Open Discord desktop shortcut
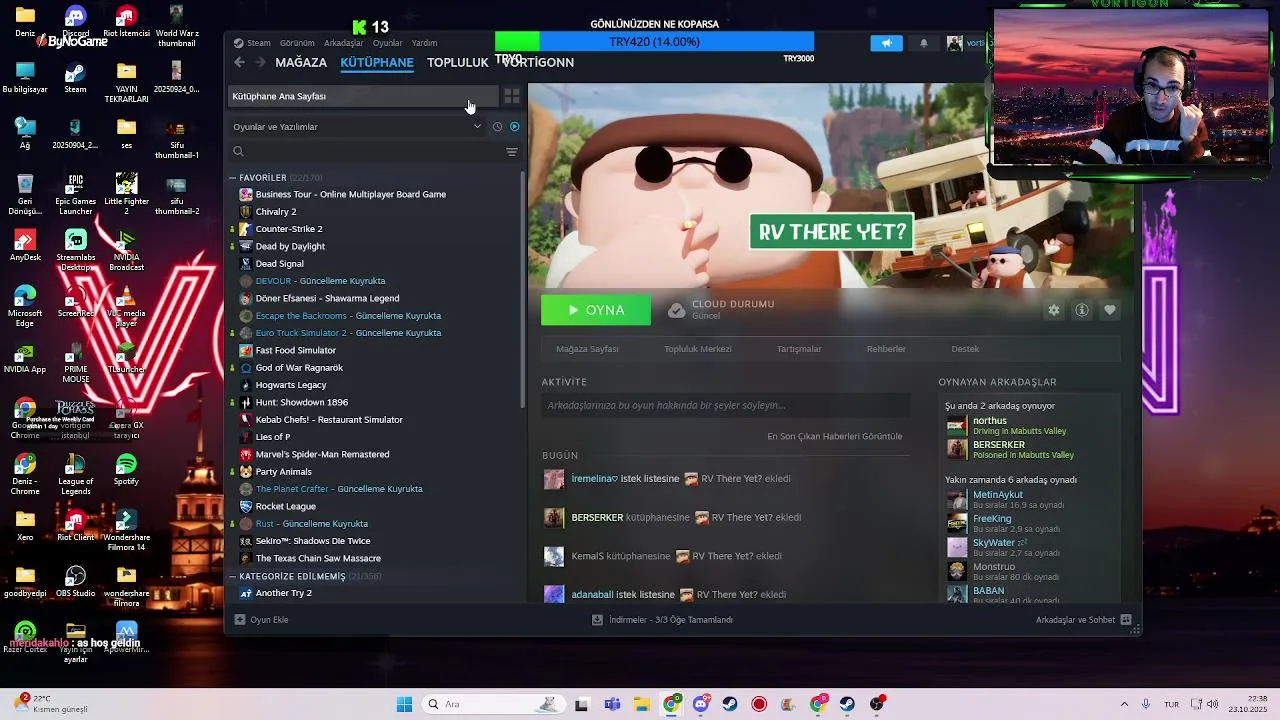 coord(75,22)
